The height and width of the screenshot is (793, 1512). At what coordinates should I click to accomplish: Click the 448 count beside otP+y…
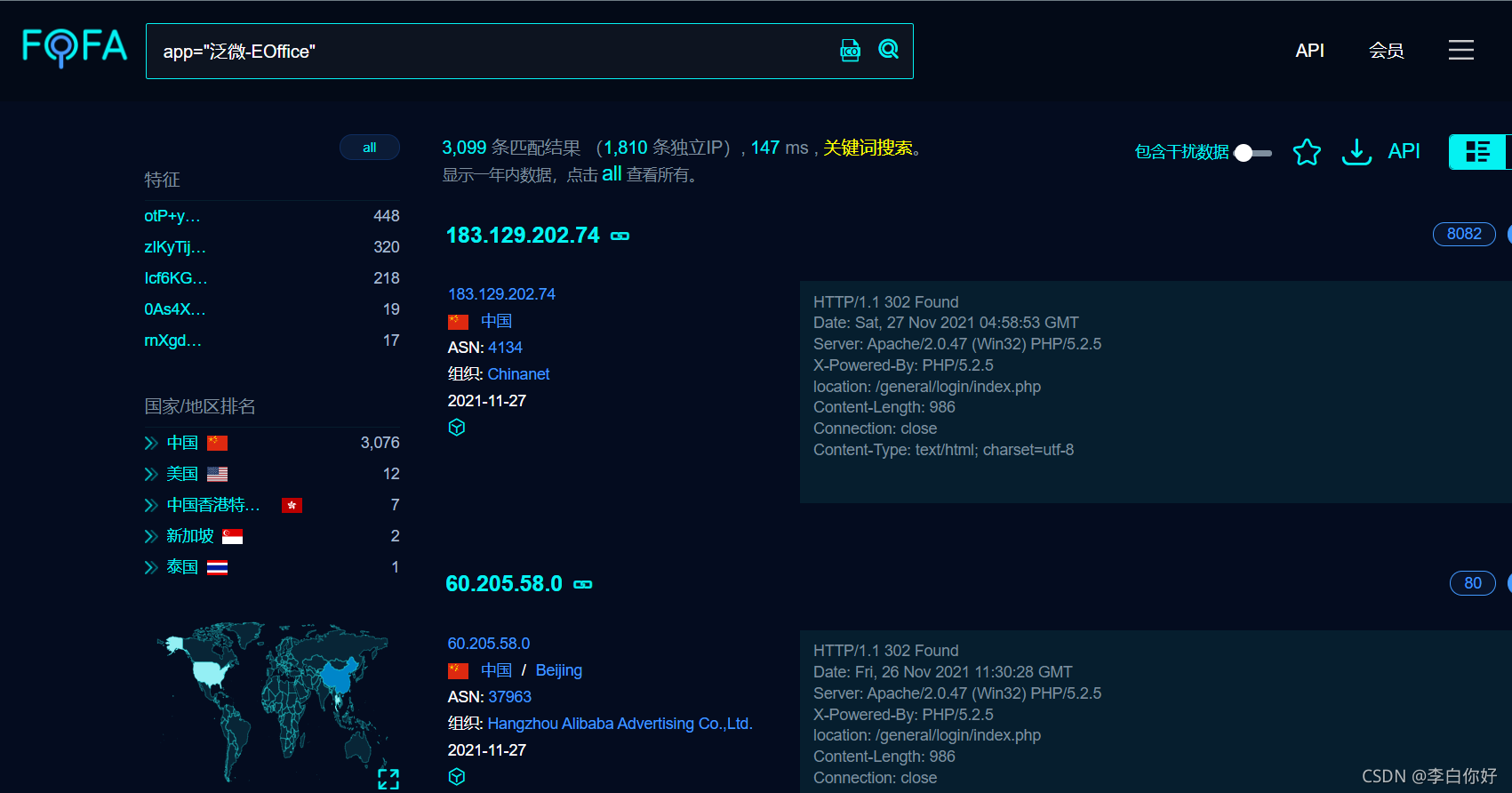[386, 216]
